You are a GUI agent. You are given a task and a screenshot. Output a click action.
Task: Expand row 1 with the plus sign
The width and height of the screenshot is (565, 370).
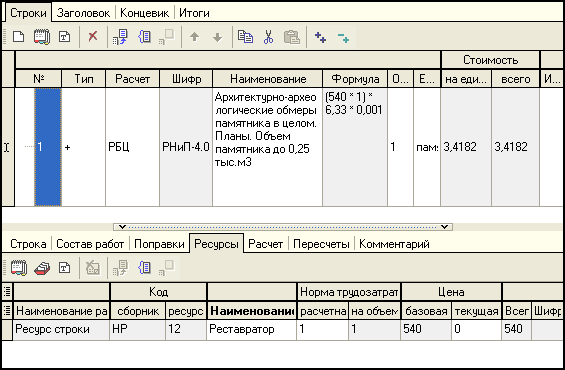67,147
